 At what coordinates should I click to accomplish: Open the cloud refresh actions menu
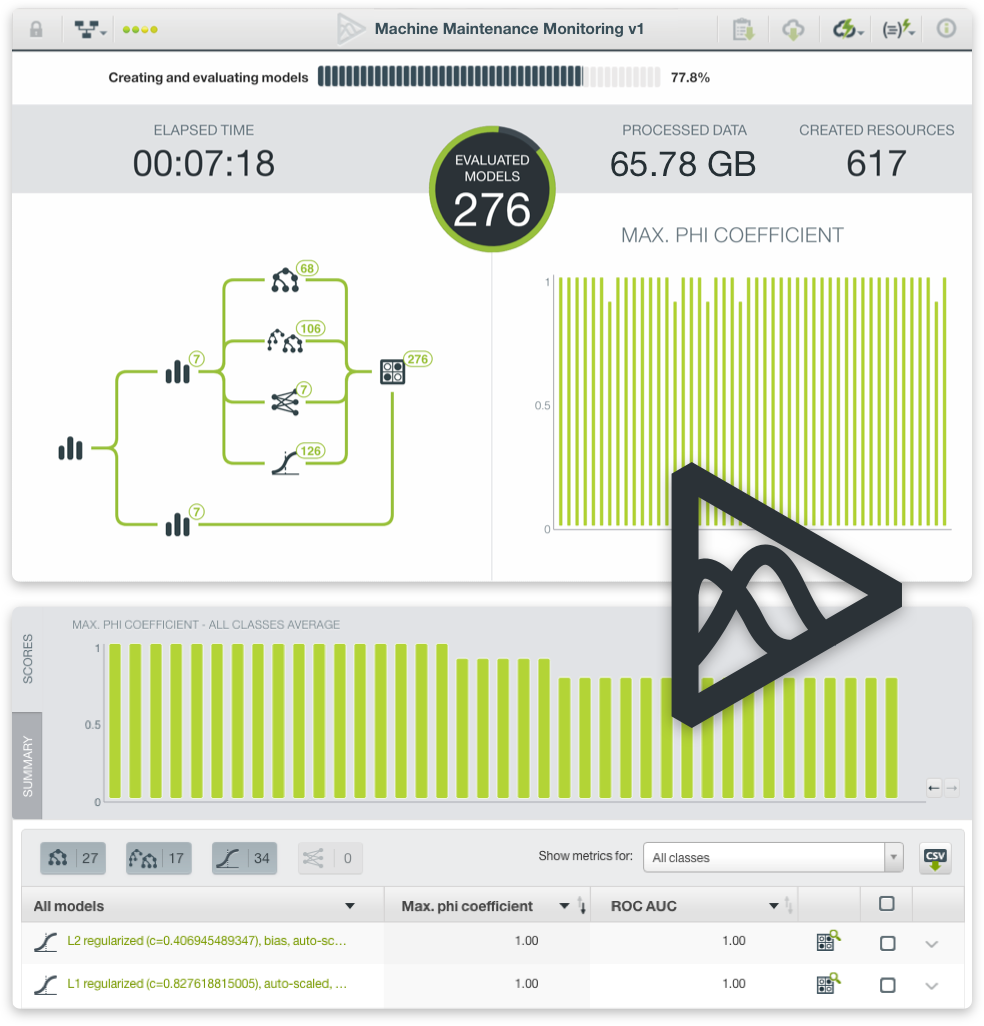847,29
